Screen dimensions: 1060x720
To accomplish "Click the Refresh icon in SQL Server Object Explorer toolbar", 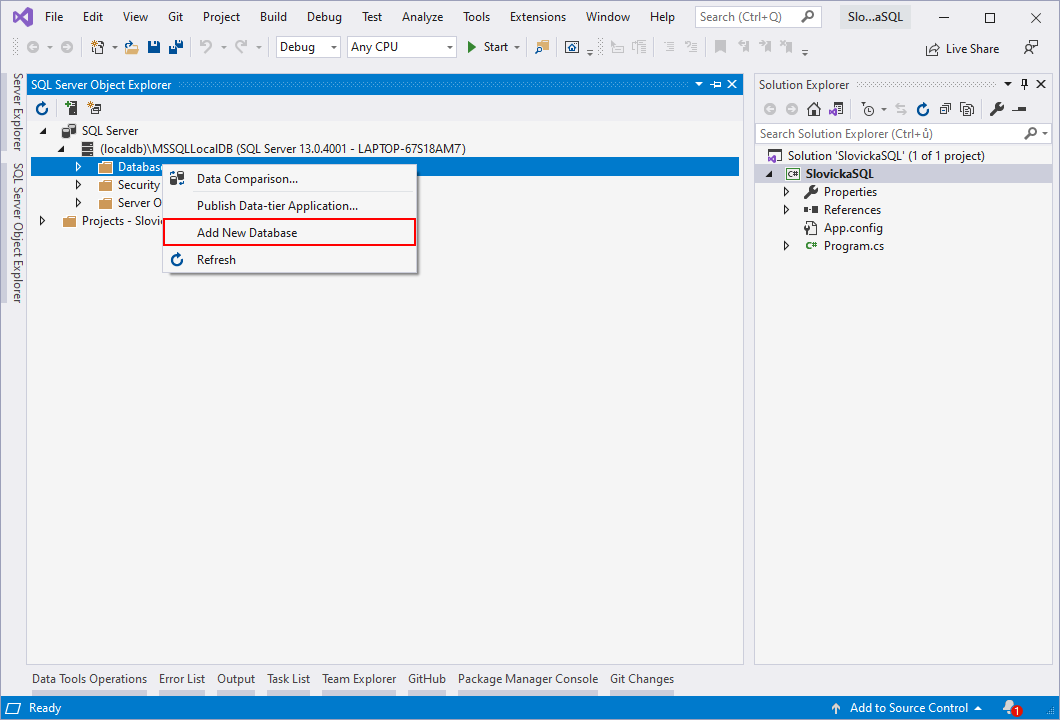I will 42,108.
